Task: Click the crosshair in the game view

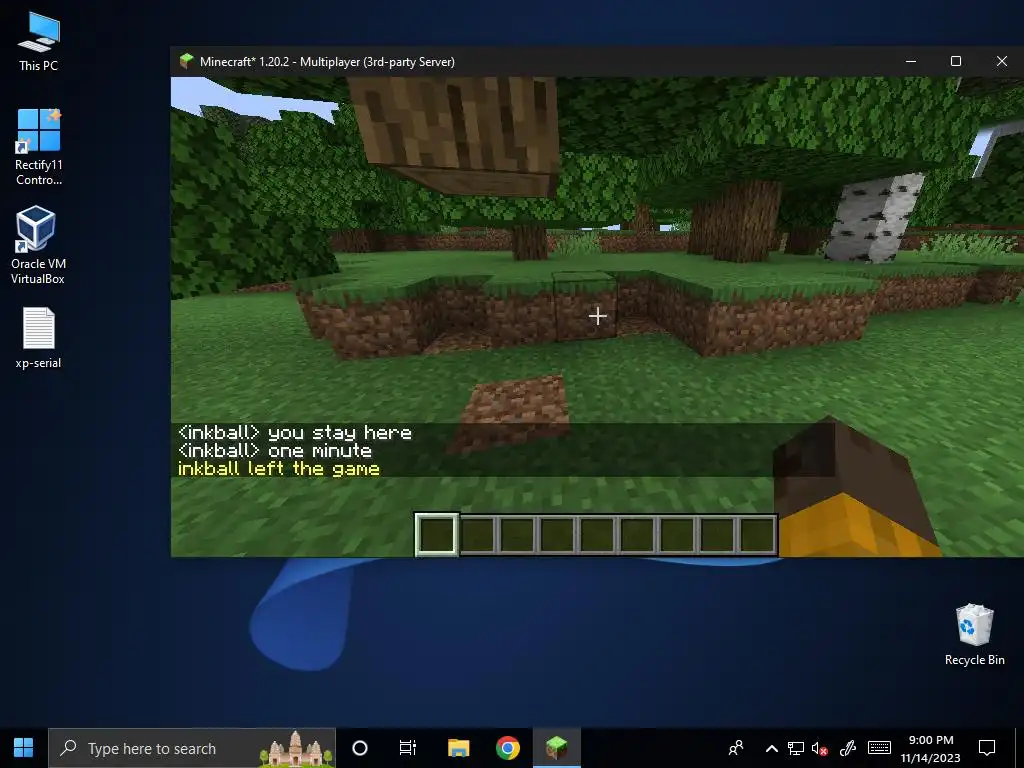Action: pos(598,316)
